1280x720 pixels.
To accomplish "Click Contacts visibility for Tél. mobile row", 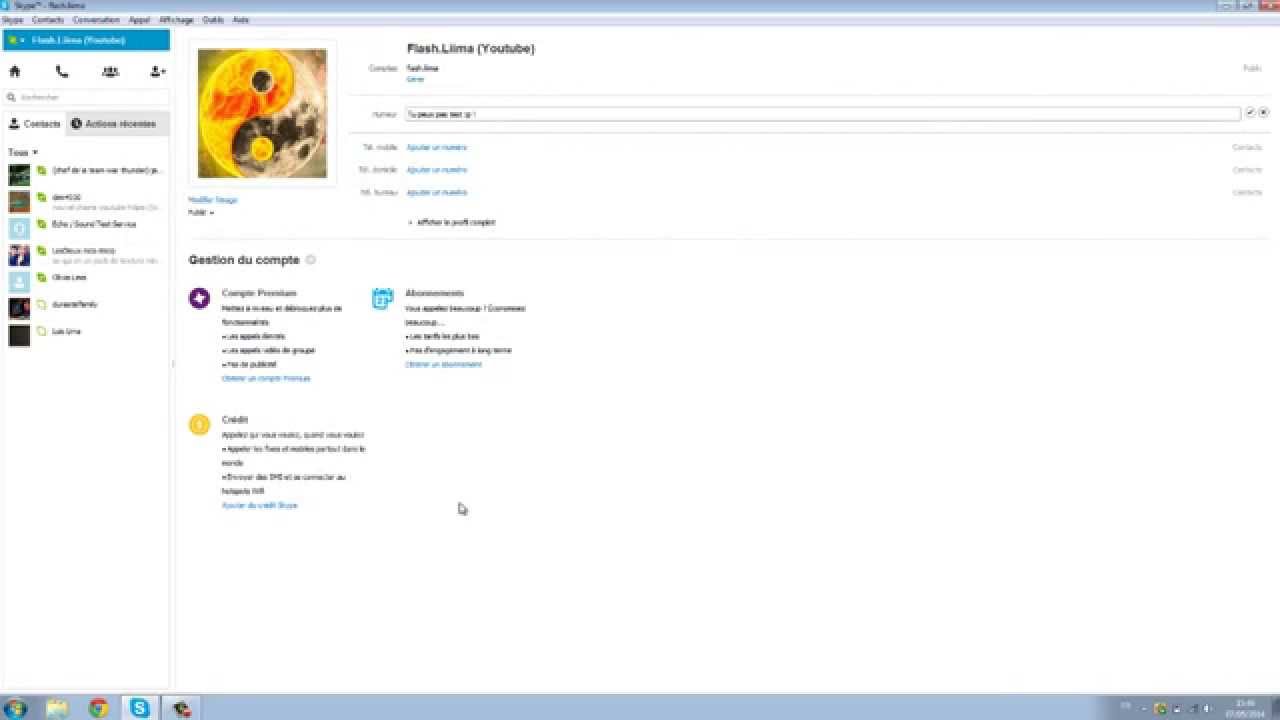I will coord(1247,147).
